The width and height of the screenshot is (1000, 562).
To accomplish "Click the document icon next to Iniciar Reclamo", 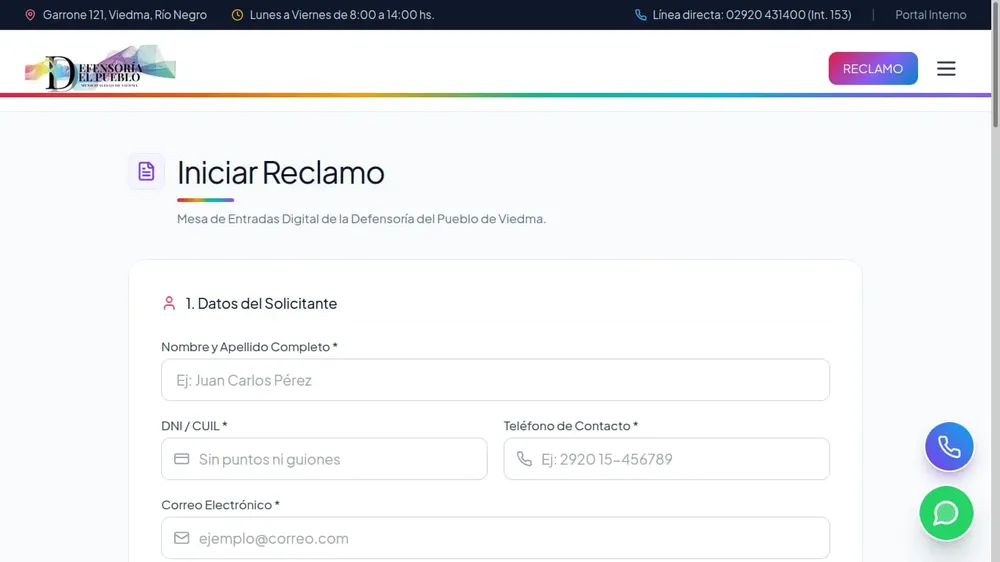I will pos(146,171).
